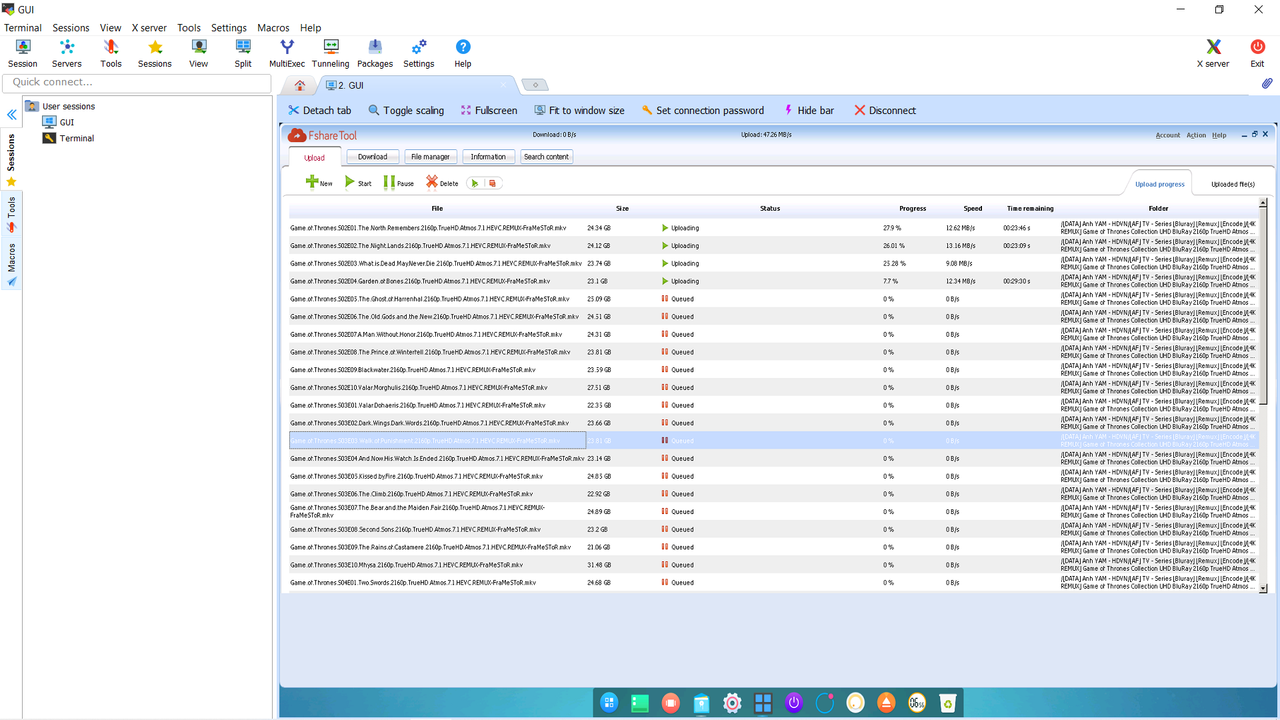The width and height of the screenshot is (1280, 720).
Task: Open the gear settings icon in dock
Action: point(732,703)
